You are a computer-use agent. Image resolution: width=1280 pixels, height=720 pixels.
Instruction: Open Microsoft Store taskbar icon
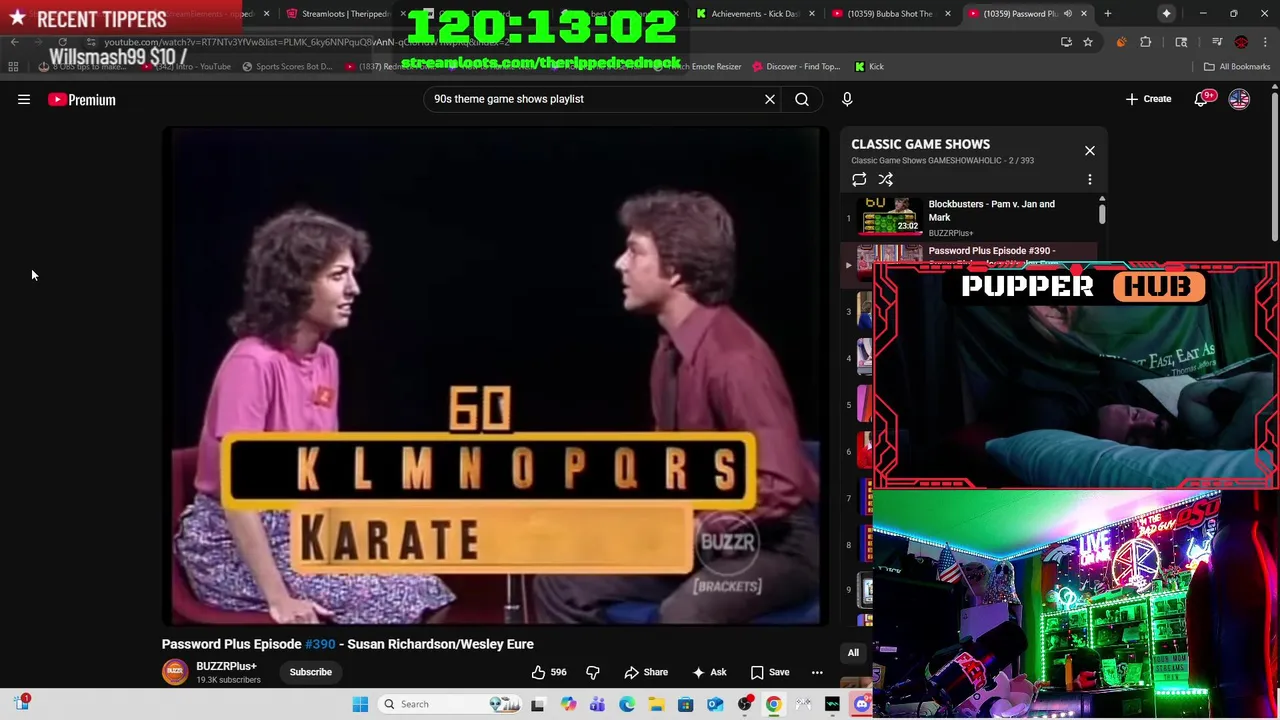685,705
